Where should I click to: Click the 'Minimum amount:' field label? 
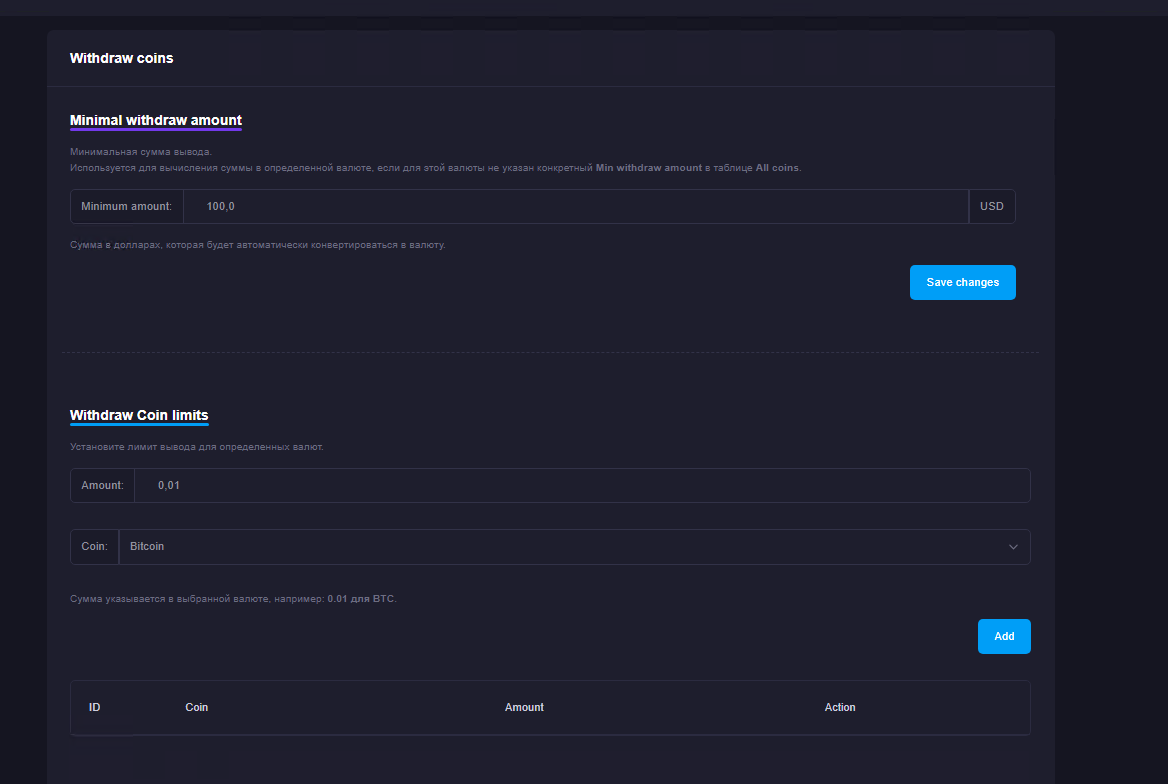click(x=127, y=207)
